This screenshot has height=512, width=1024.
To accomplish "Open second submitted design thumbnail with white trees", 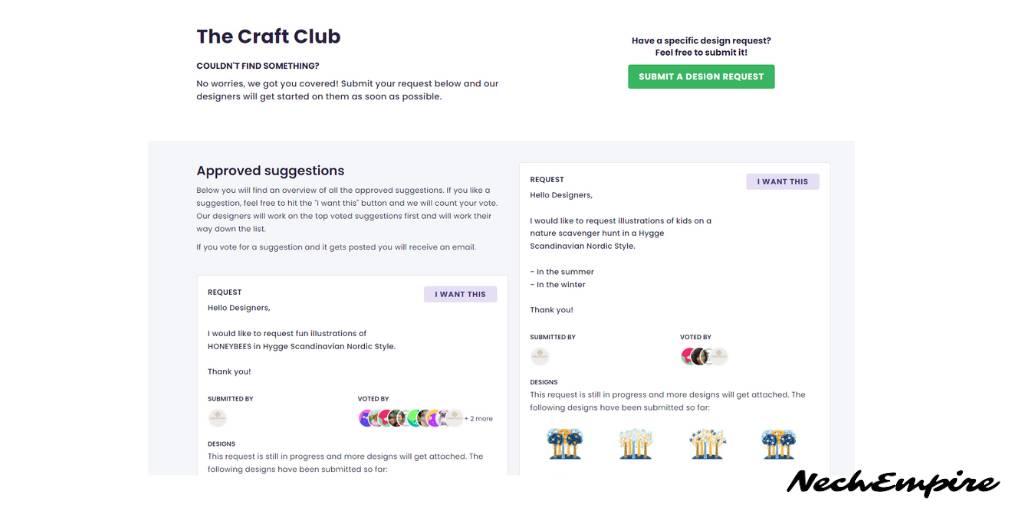I will (x=635, y=444).
